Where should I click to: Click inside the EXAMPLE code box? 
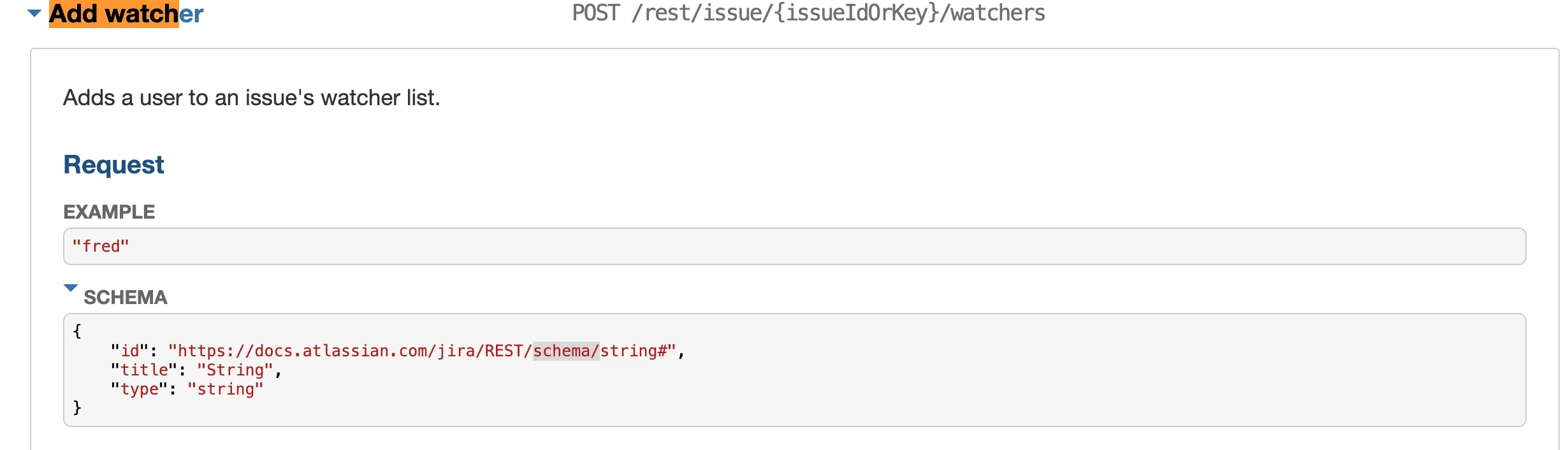tap(794, 246)
